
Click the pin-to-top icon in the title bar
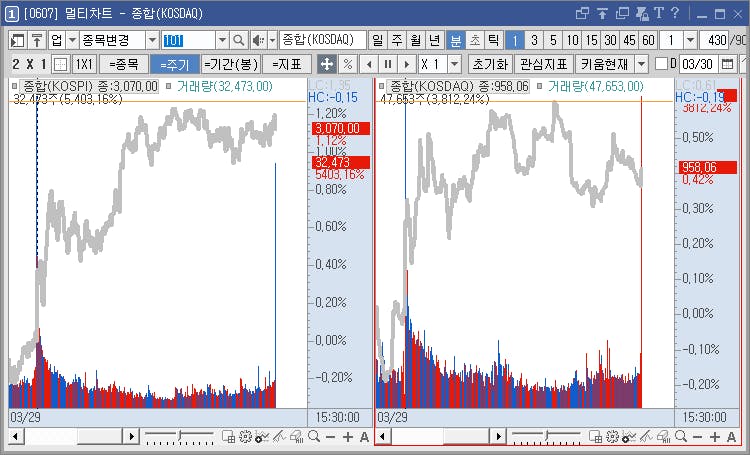click(x=602, y=13)
